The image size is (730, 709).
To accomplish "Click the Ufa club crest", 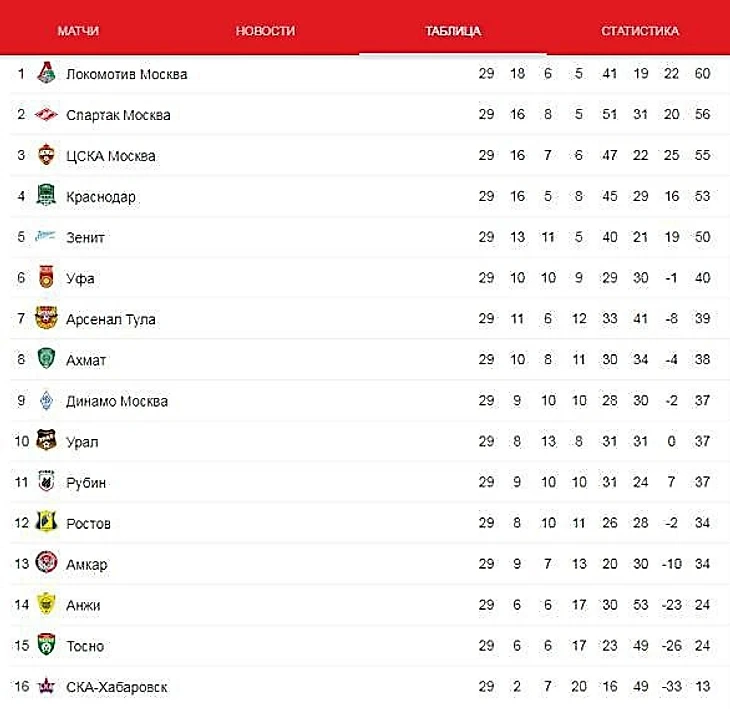I will tap(46, 278).
